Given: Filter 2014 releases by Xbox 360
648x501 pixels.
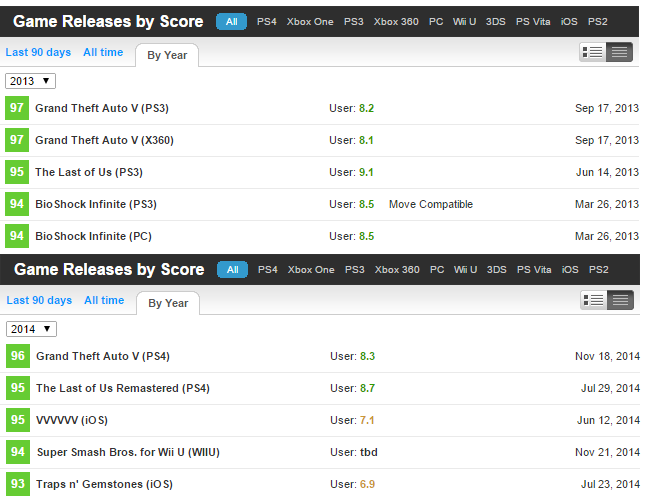Looking at the screenshot, I should pos(397,270).
